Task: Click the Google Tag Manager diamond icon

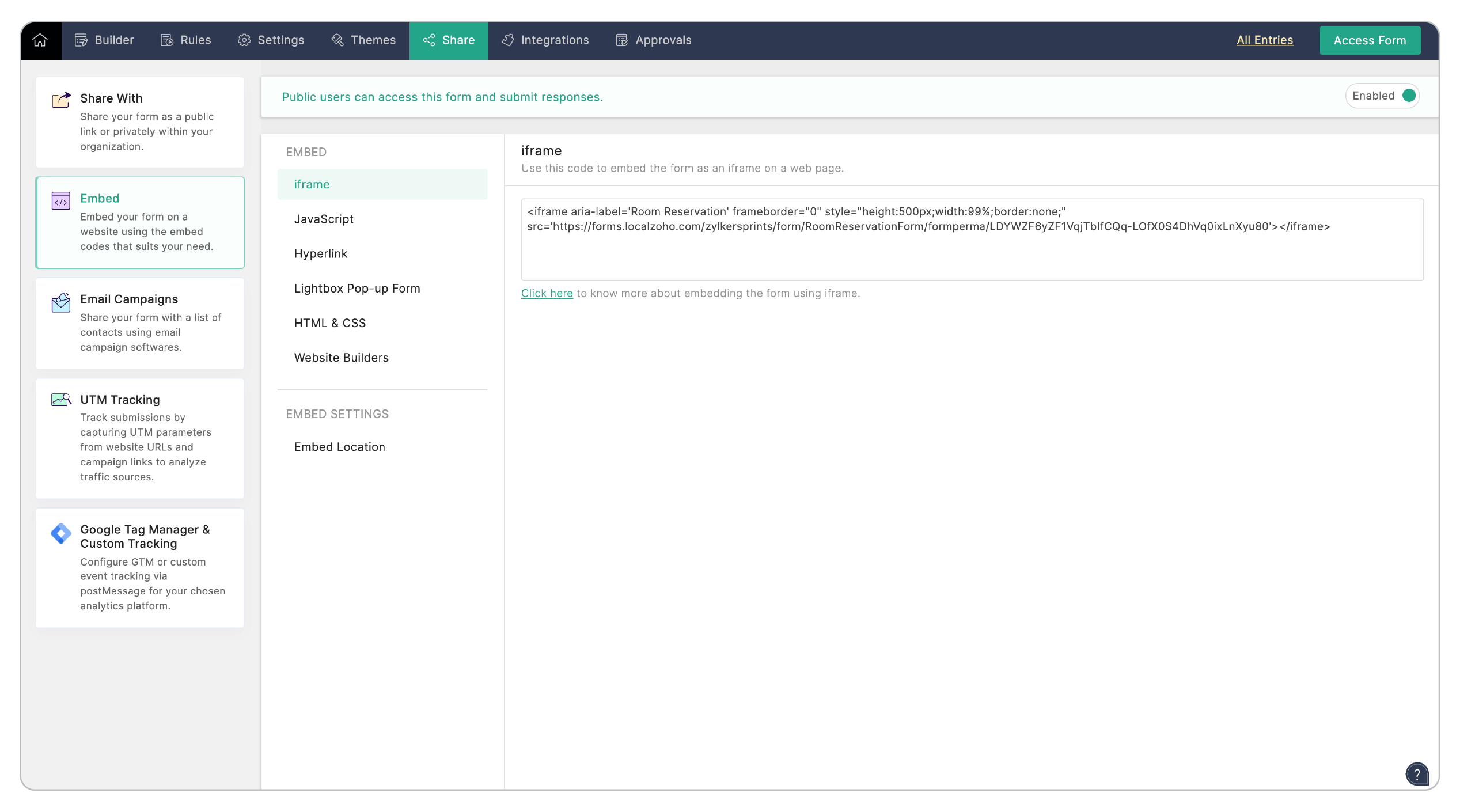Action: click(60, 533)
